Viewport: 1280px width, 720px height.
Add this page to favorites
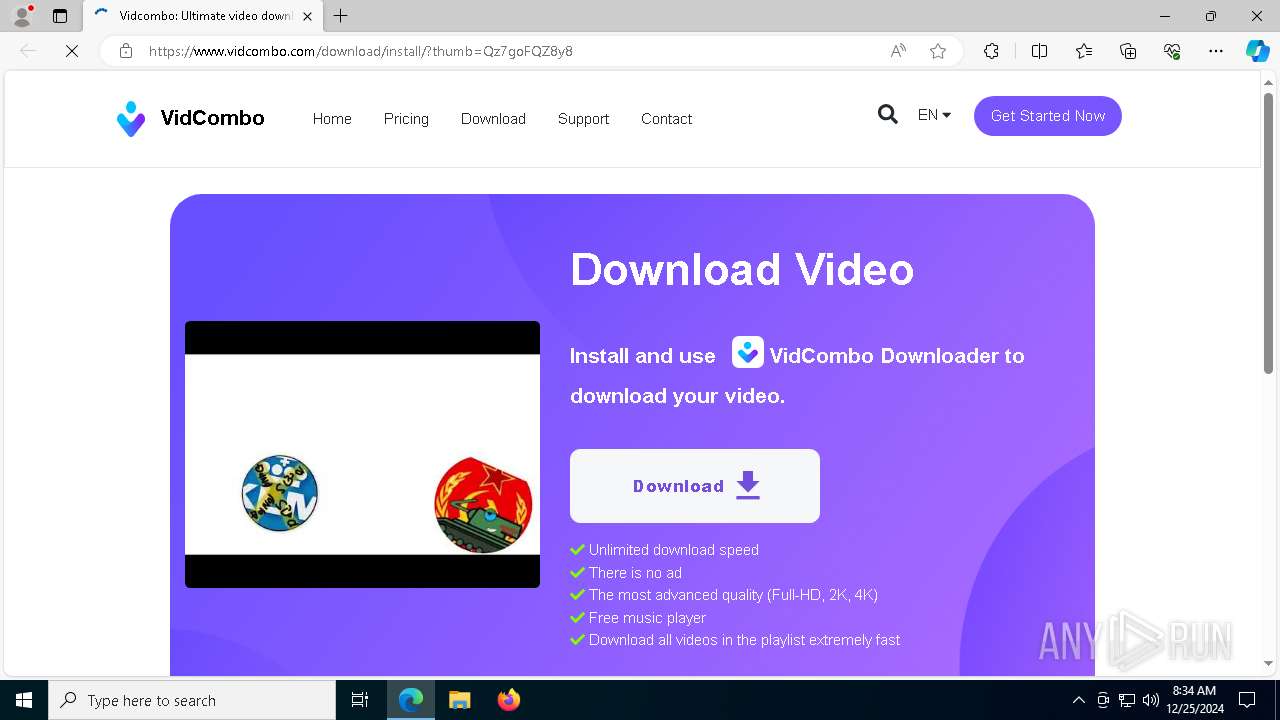point(938,51)
